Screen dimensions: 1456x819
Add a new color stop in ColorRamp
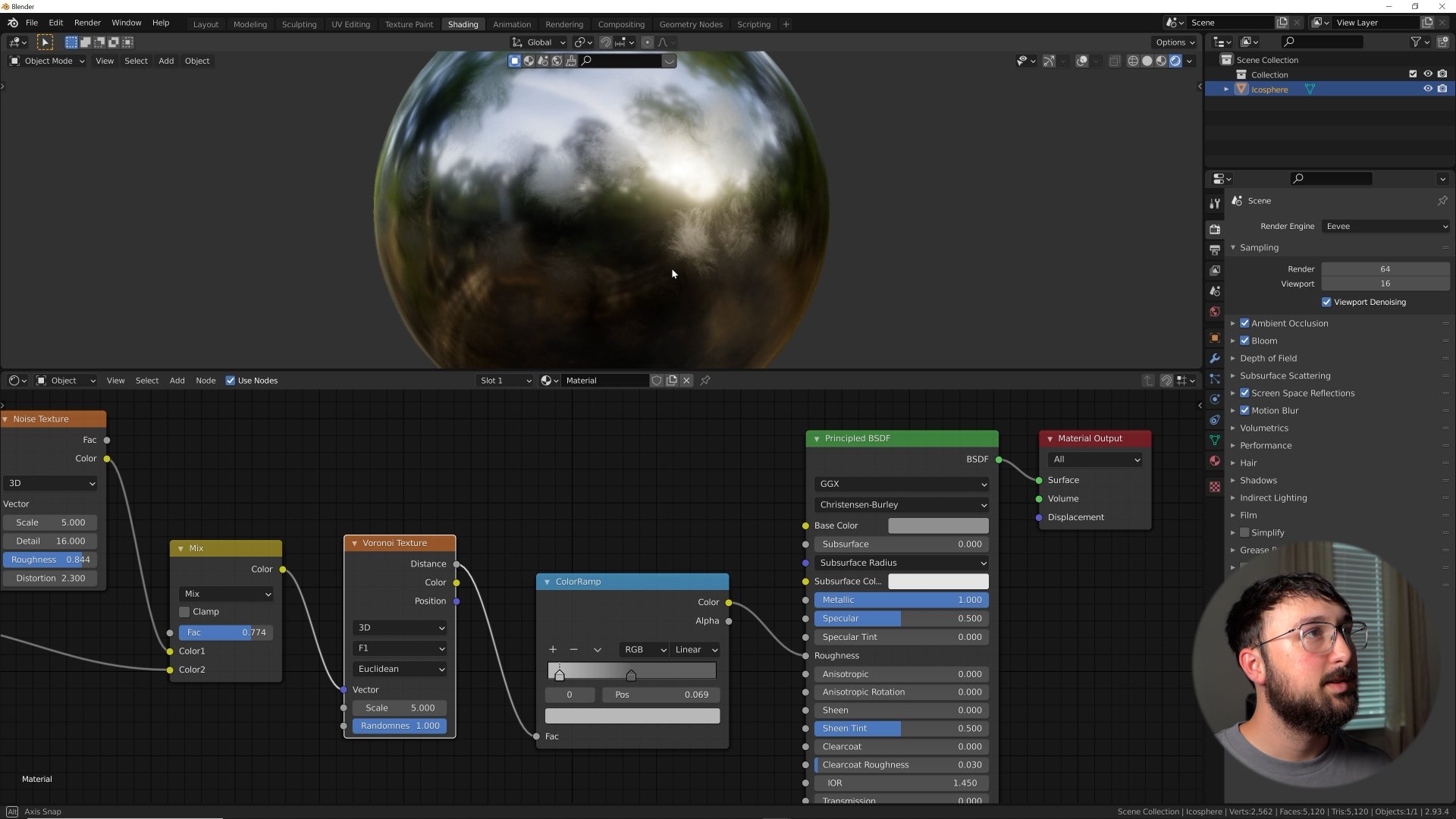(553, 650)
